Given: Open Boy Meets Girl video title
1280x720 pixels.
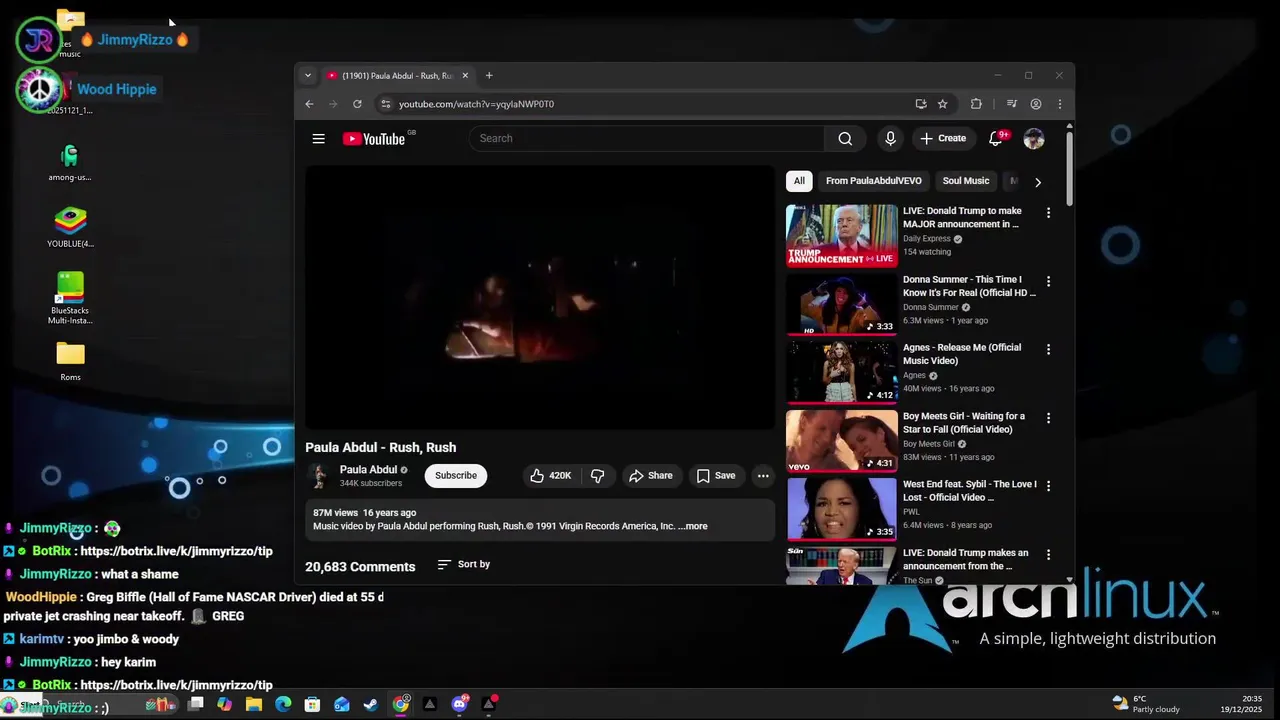Looking at the screenshot, I should click(x=964, y=423).
